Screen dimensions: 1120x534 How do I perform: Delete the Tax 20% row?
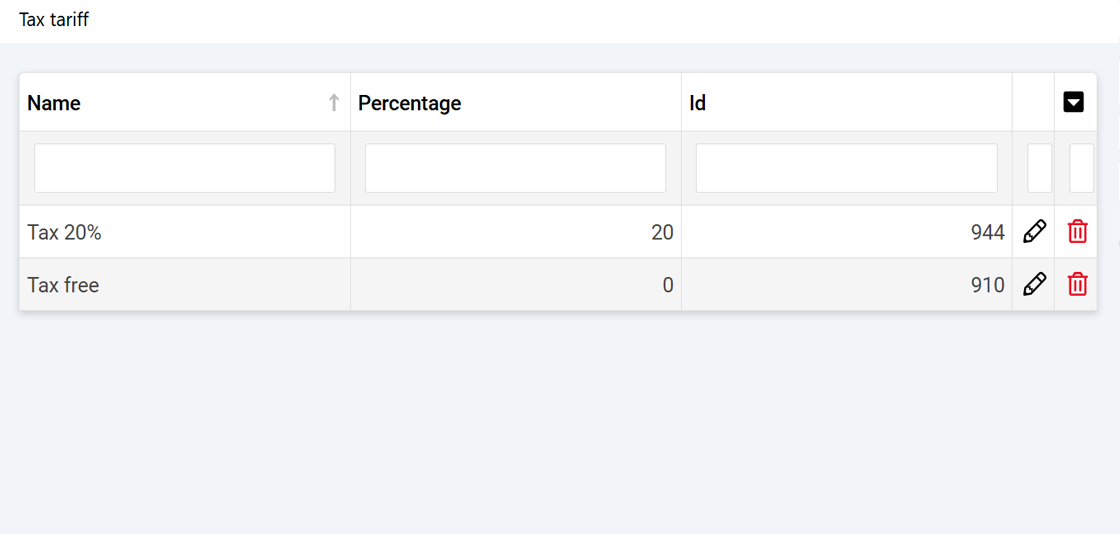tap(1077, 232)
